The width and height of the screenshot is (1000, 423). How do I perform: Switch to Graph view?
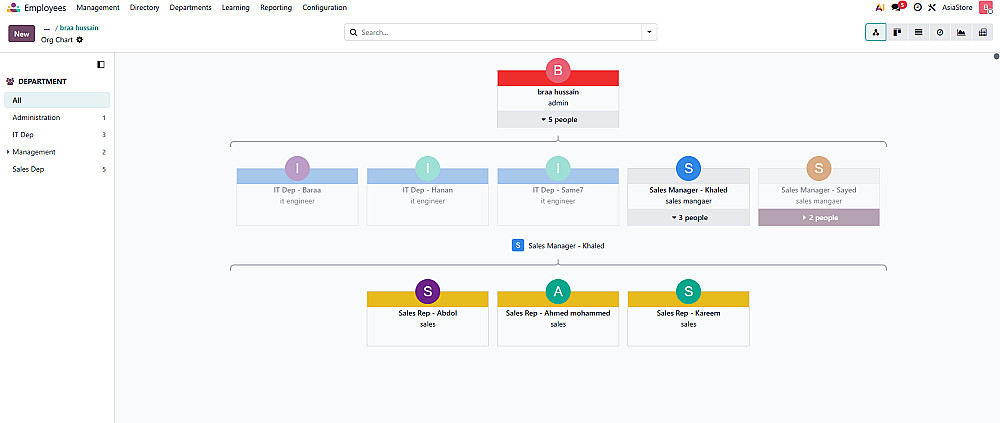click(961, 33)
